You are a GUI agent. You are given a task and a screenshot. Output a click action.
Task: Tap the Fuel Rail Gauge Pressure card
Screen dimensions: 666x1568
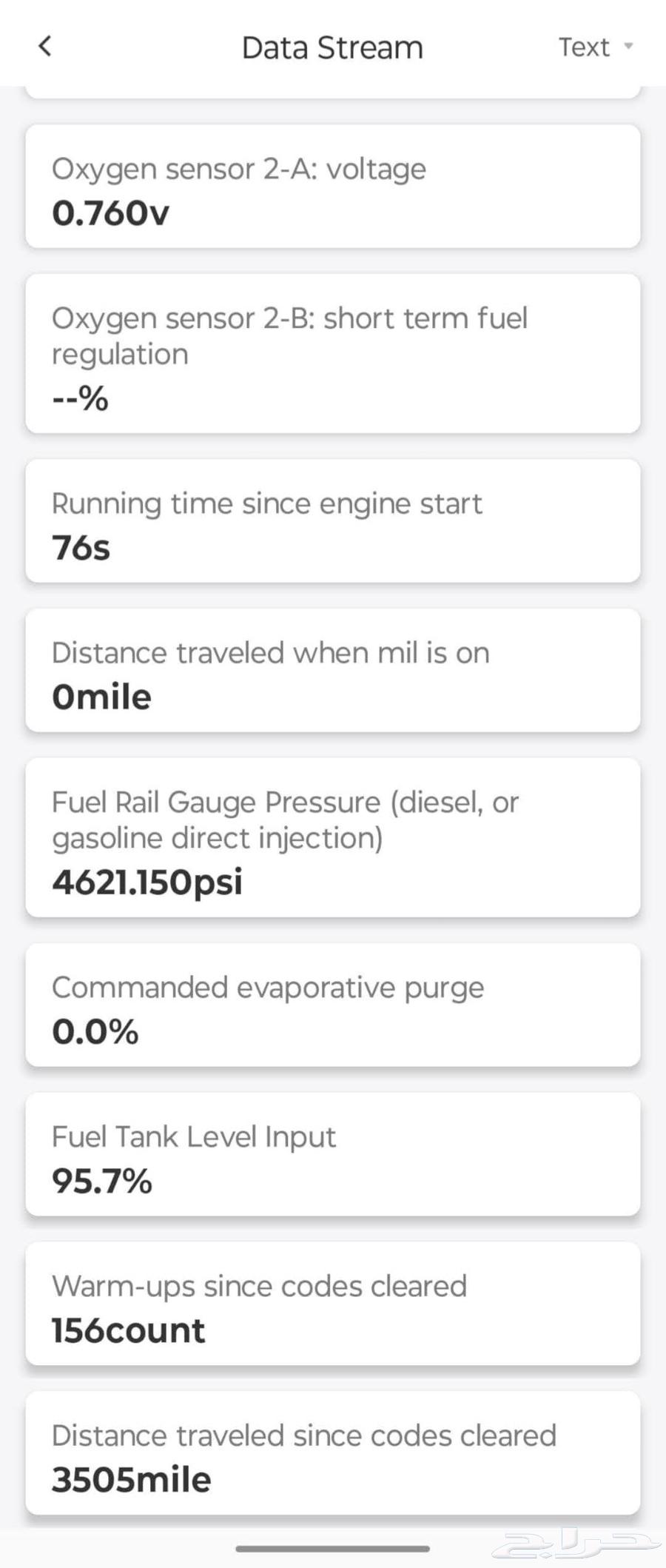click(x=332, y=838)
